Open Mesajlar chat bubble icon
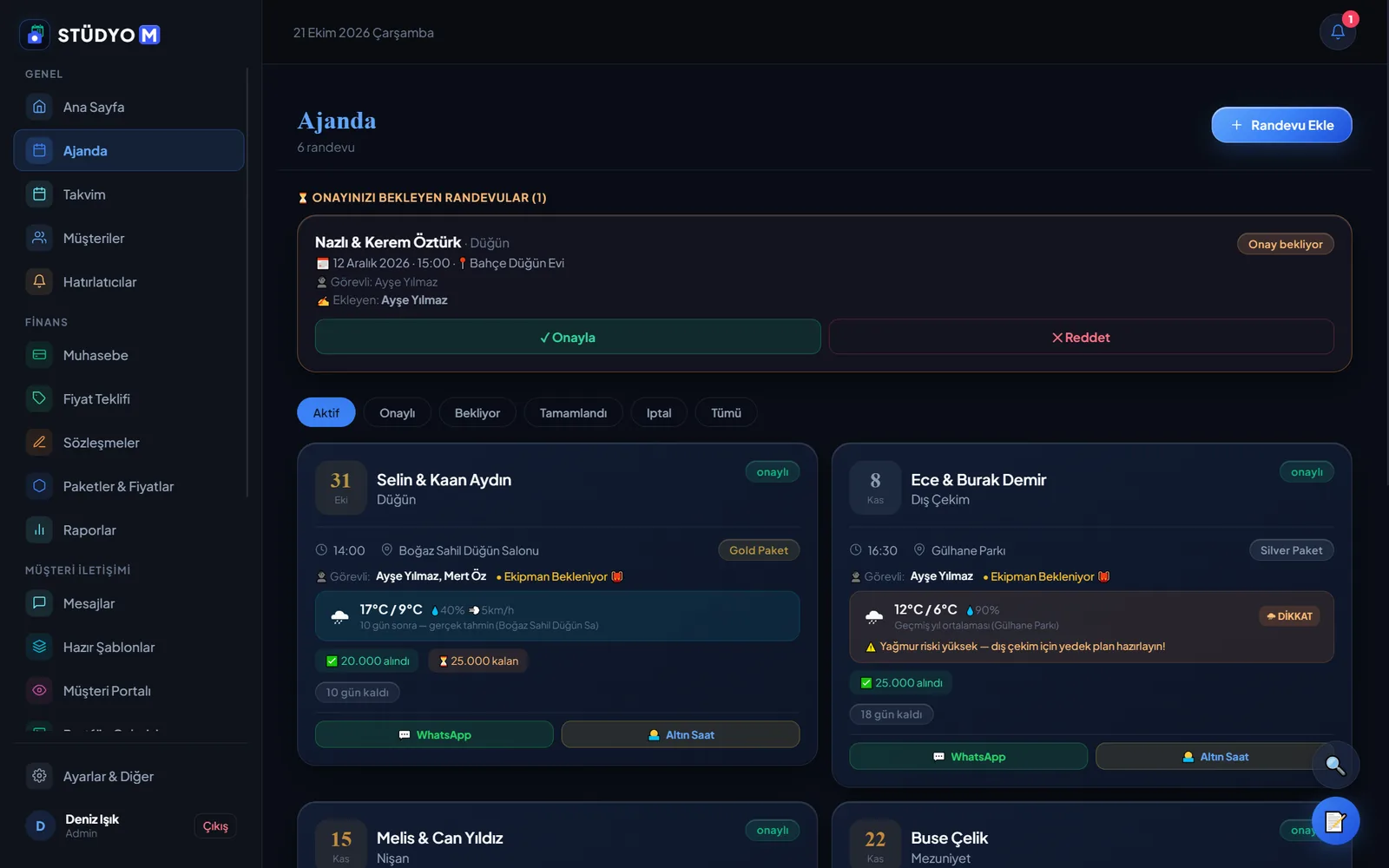The width and height of the screenshot is (1389, 868). tap(39, 603)
